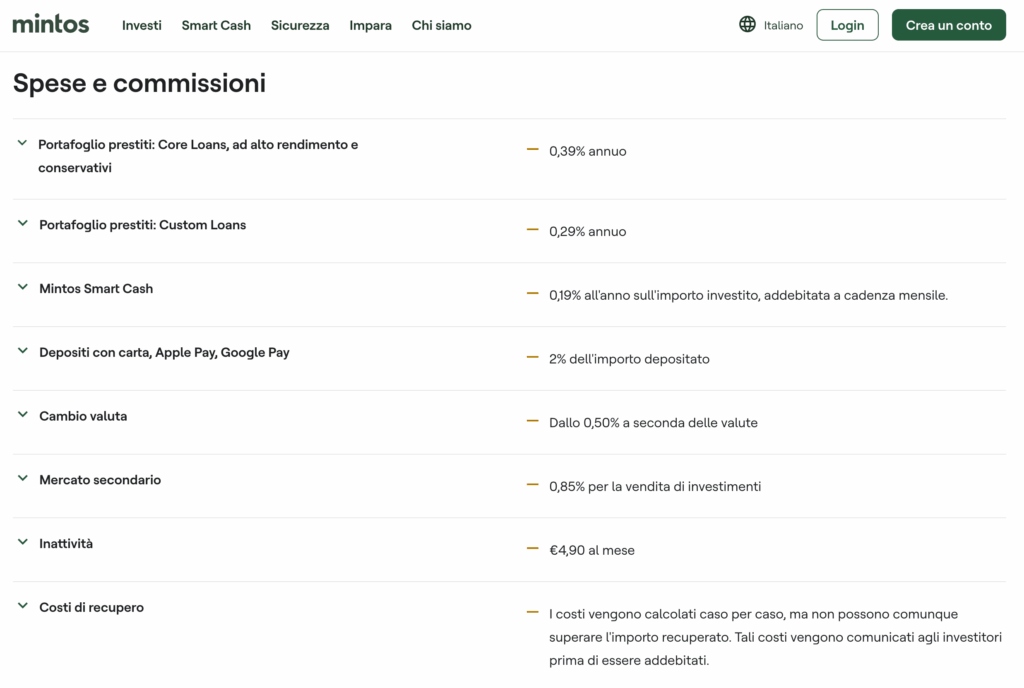Expand the Cambio valuta chevron

click(23, 415)
